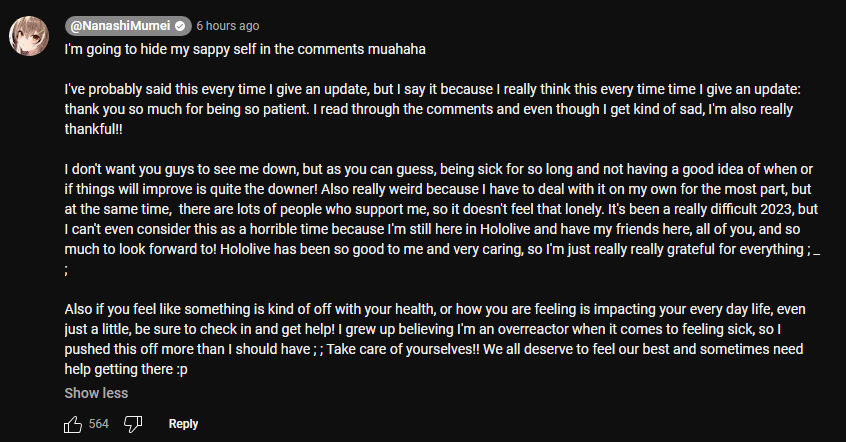Click the ":p" emoticon ending the comment

(182, 370)
